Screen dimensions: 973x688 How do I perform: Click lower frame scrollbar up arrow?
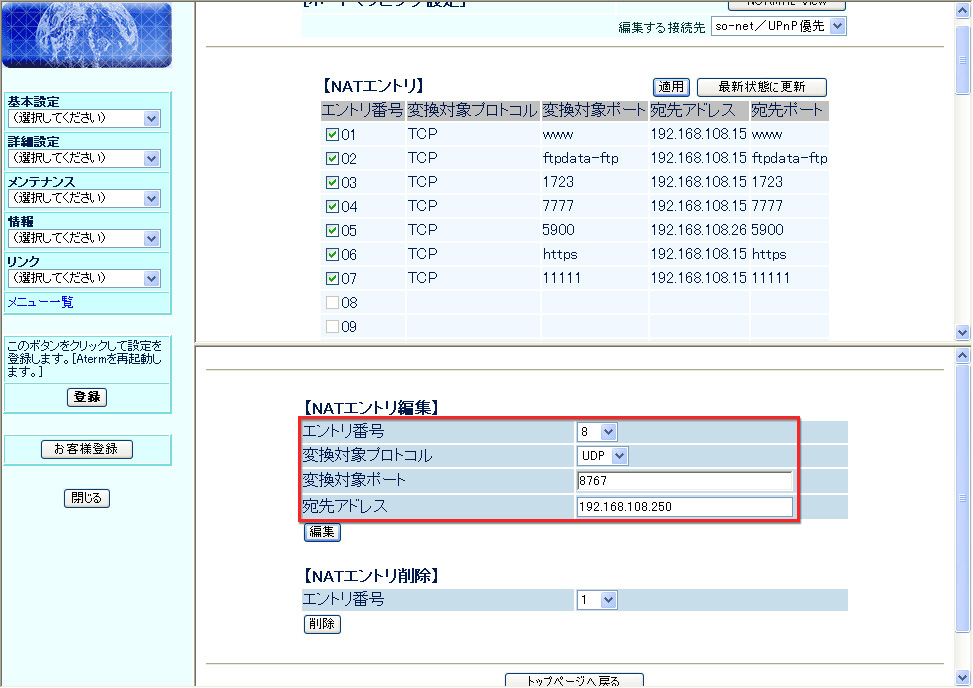[x=962, y=356]
